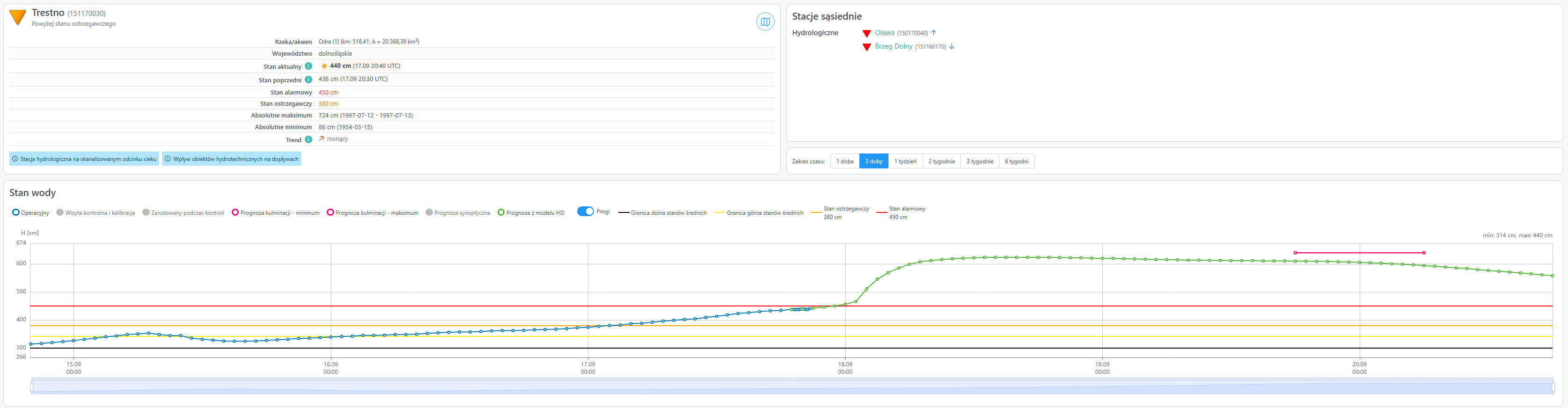
Task: Click red triangle icon beside Brzeg Dolny
Action: (x=867, y=47)
